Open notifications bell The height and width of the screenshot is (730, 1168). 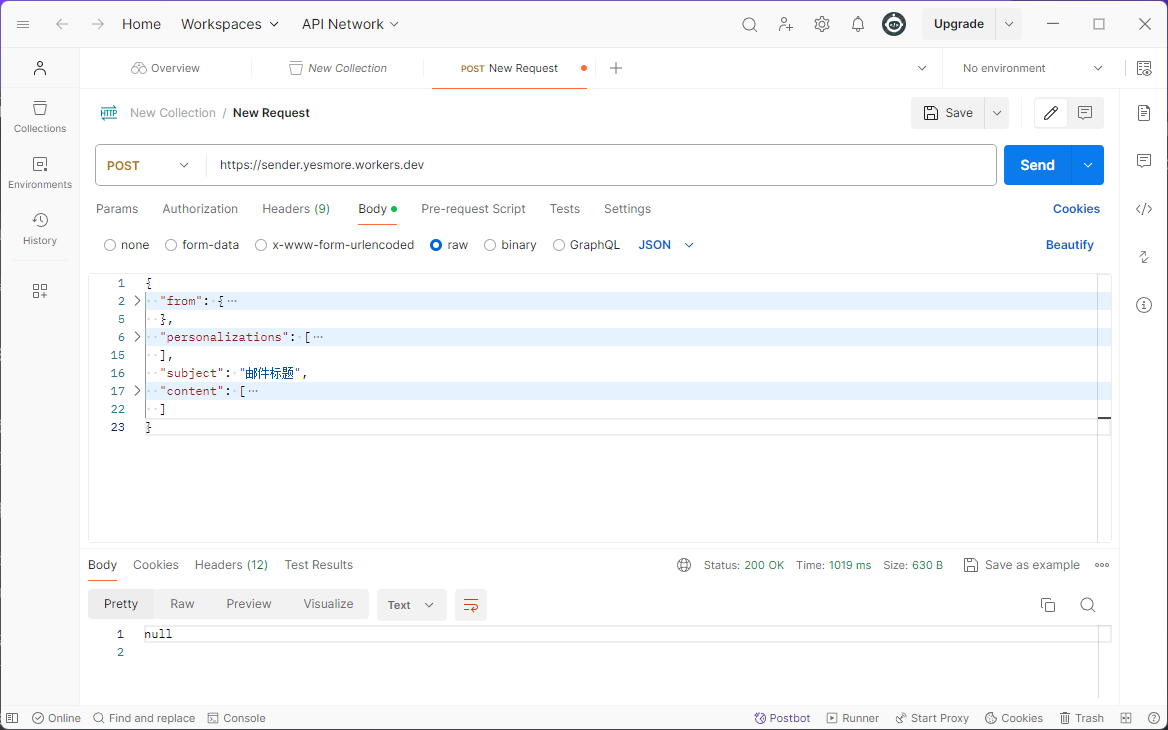pyautogui.click(x=857, y=25)
